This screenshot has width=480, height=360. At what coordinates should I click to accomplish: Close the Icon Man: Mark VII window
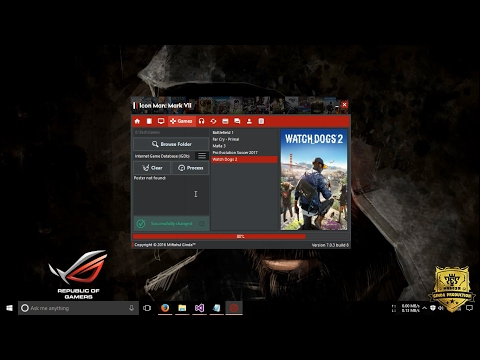[x=344, y=105]
